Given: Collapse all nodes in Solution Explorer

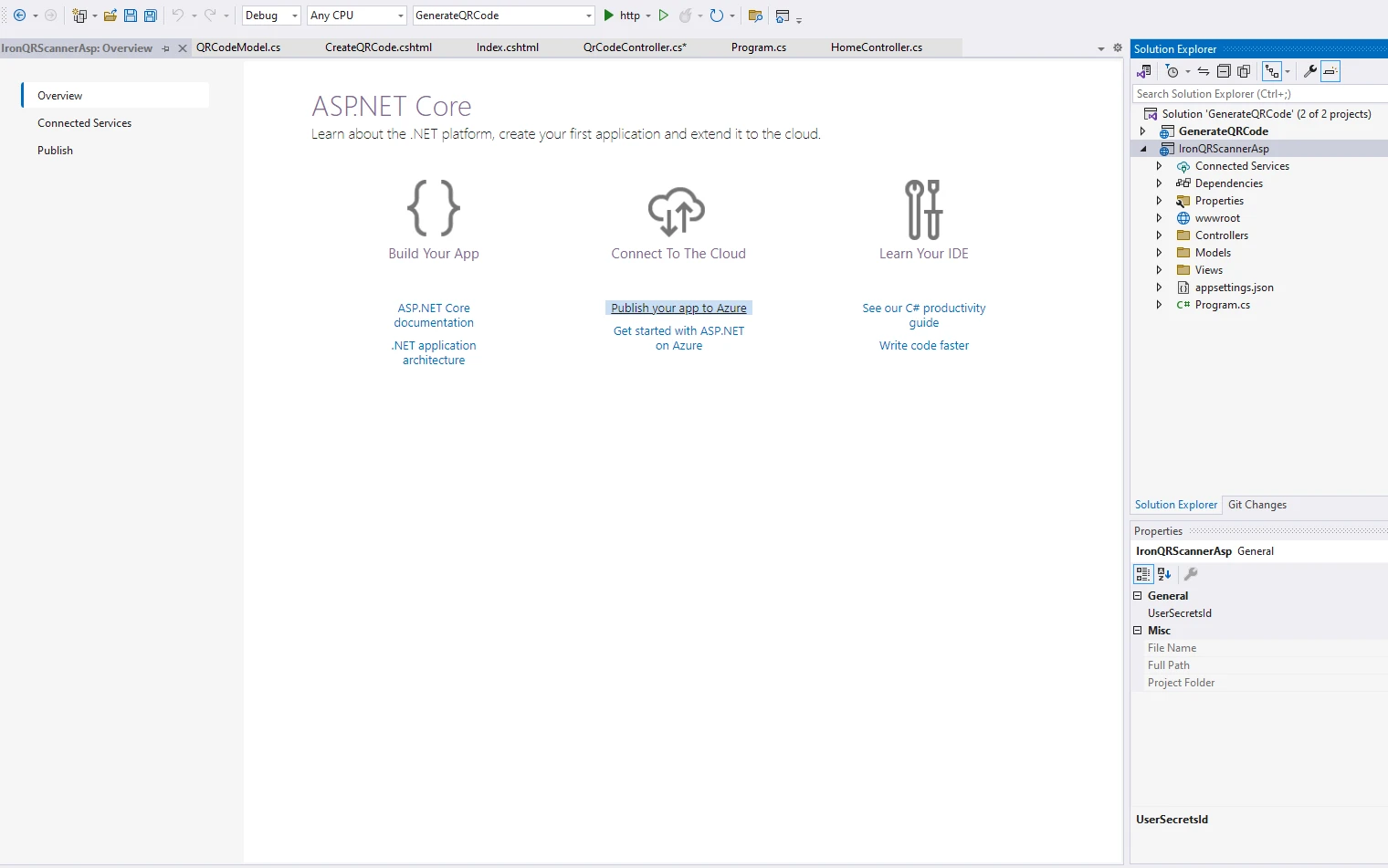Looking at the screenshot, I should point(1224,71).
